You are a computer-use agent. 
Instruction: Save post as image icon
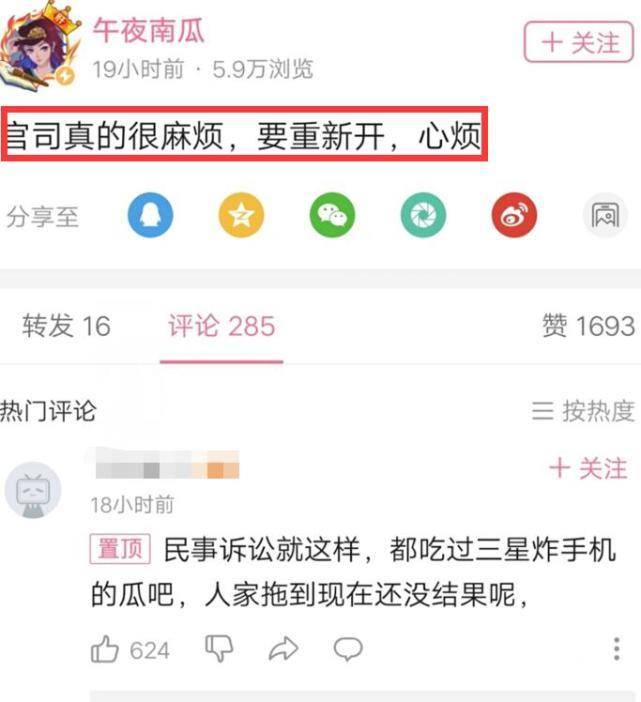(605, 215)
